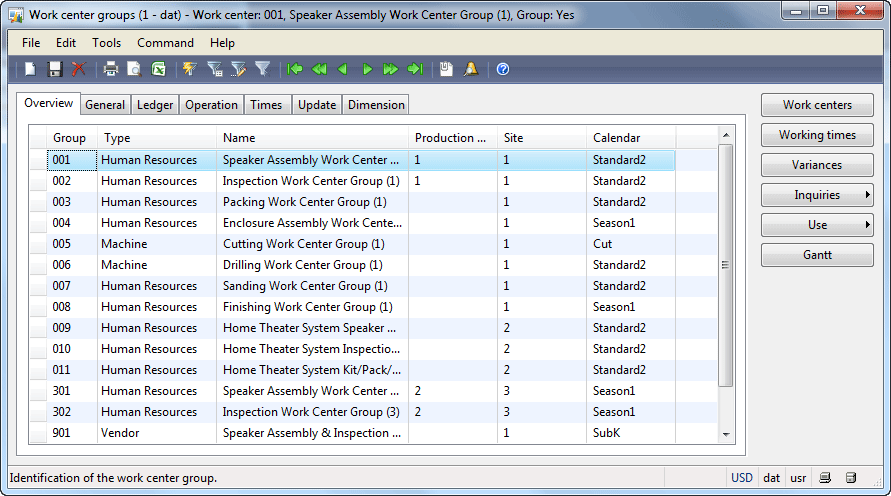The image size is (891, 496).
Task: Click the Work centers button
Action: (x=817, y=105)
